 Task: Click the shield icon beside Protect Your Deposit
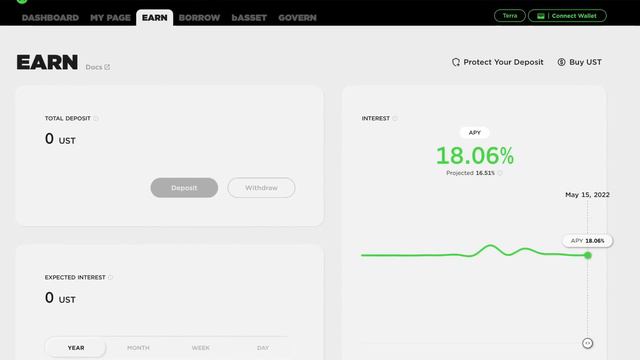click(456, 62)
